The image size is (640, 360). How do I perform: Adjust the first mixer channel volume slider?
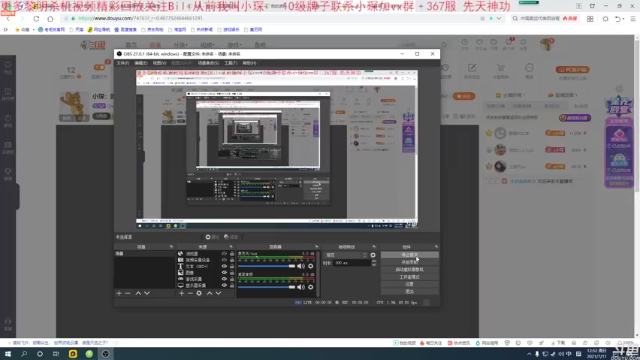pos(266,266)
